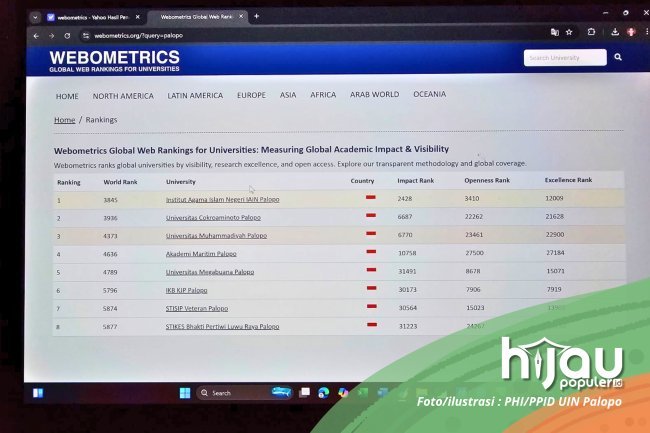Open the NORTH AMERICA menu item

pos(123,96)
